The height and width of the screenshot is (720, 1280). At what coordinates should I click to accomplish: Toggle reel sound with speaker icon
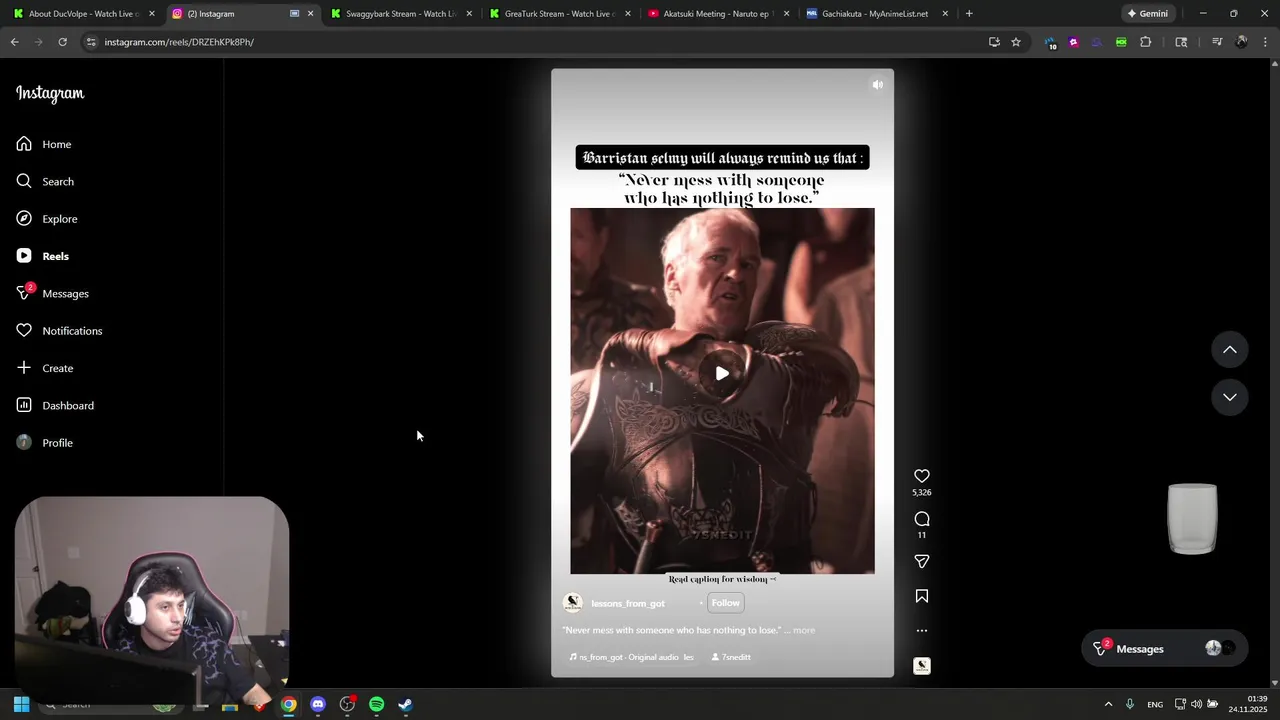pyautogui.click(x=877, y=85)
